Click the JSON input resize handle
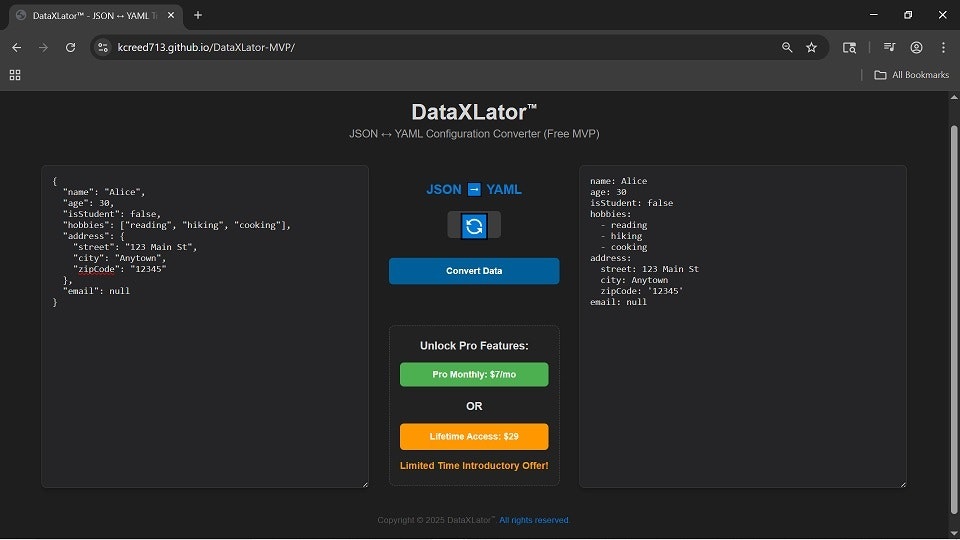 366,484
